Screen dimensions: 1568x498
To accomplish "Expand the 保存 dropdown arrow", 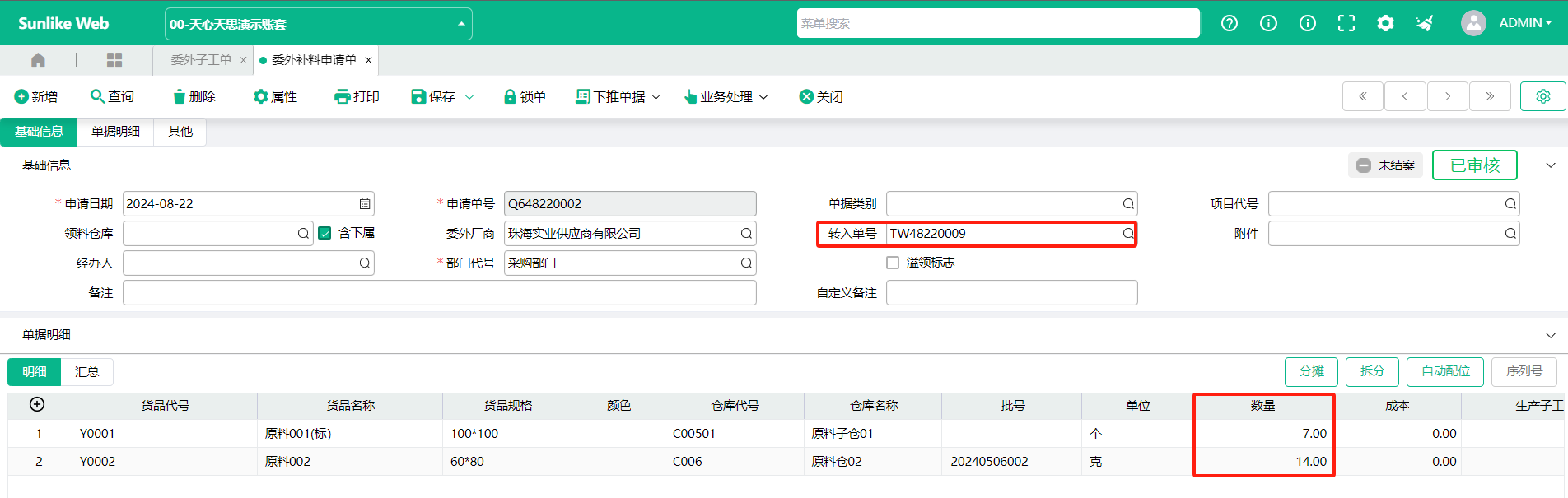I will coord(469,97).
